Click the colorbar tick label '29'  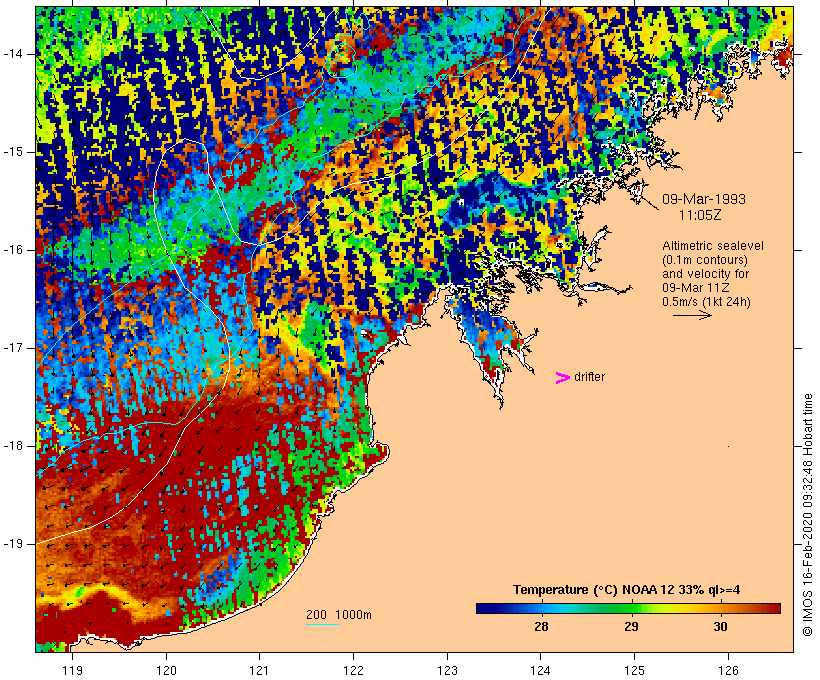pos(631,626)
